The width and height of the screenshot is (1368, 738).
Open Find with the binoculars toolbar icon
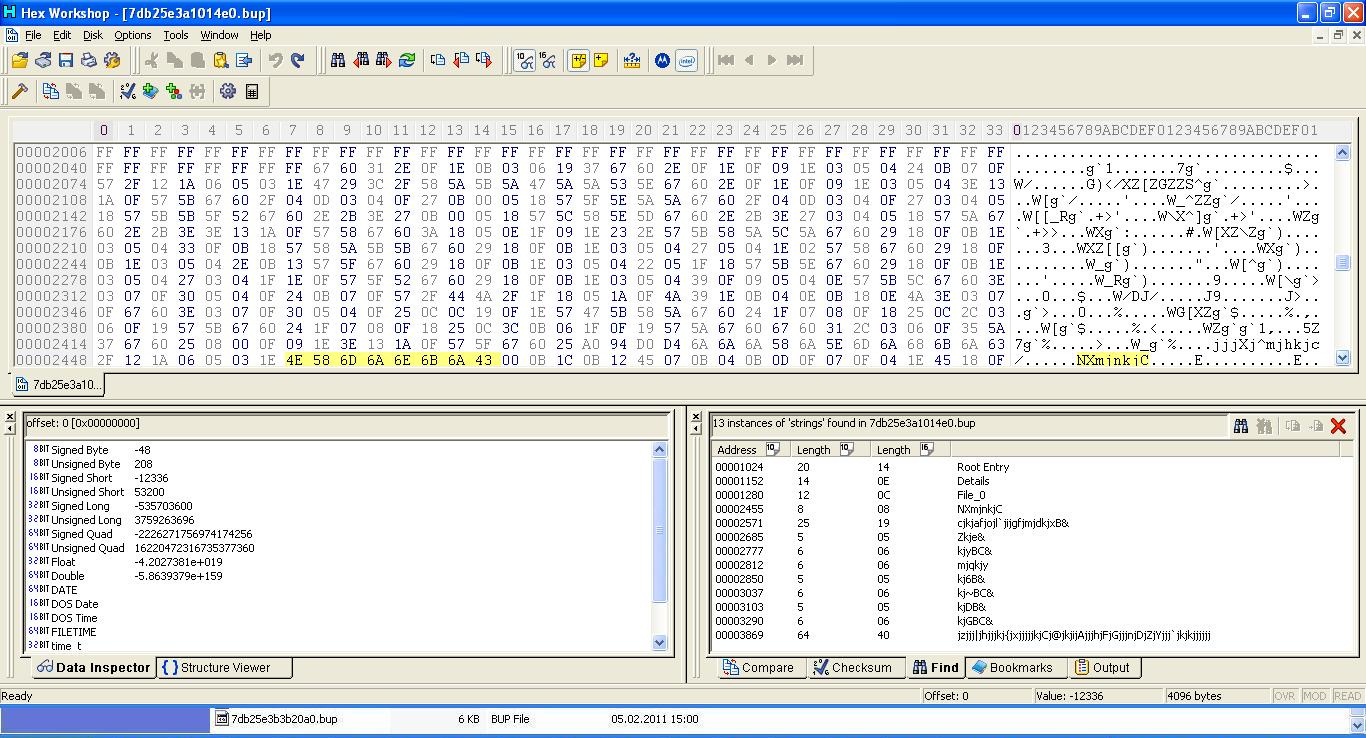click(338, 60)
